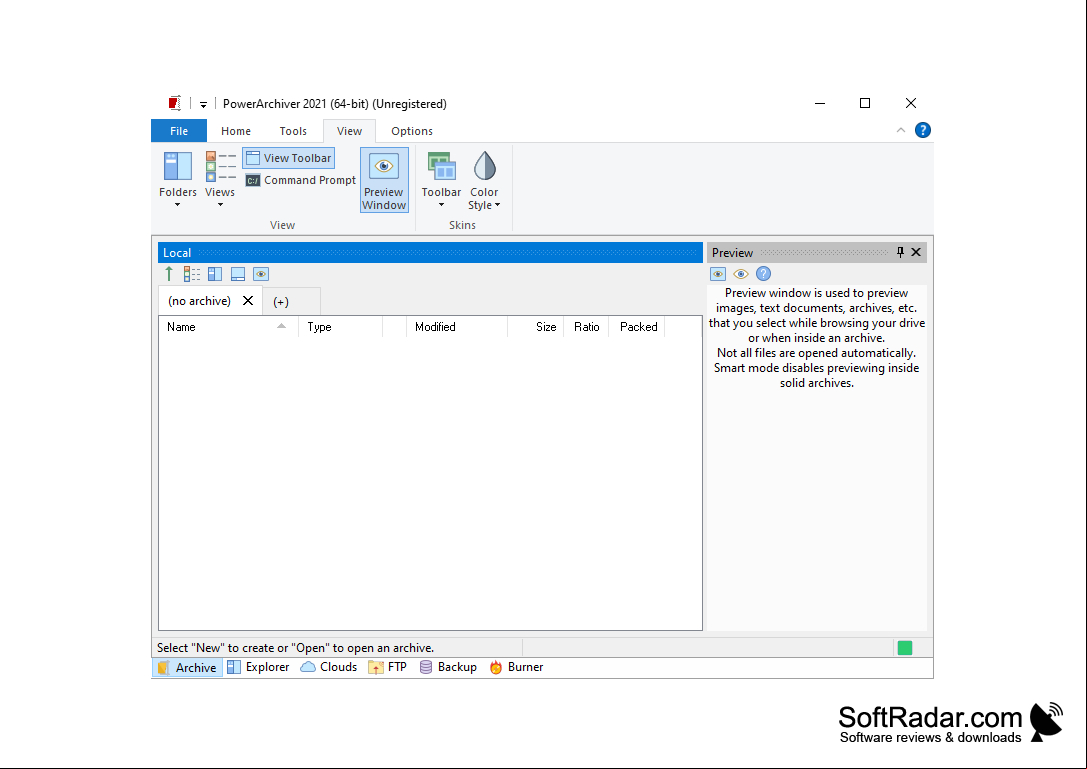
Task: Expand the Views dropdown in the ribbon
Action: (220, 180)
